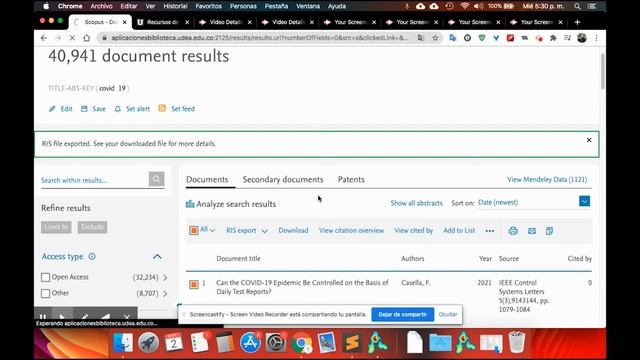Open Chrome from the dock
640x360 pixels.
[x=302, y=342]
